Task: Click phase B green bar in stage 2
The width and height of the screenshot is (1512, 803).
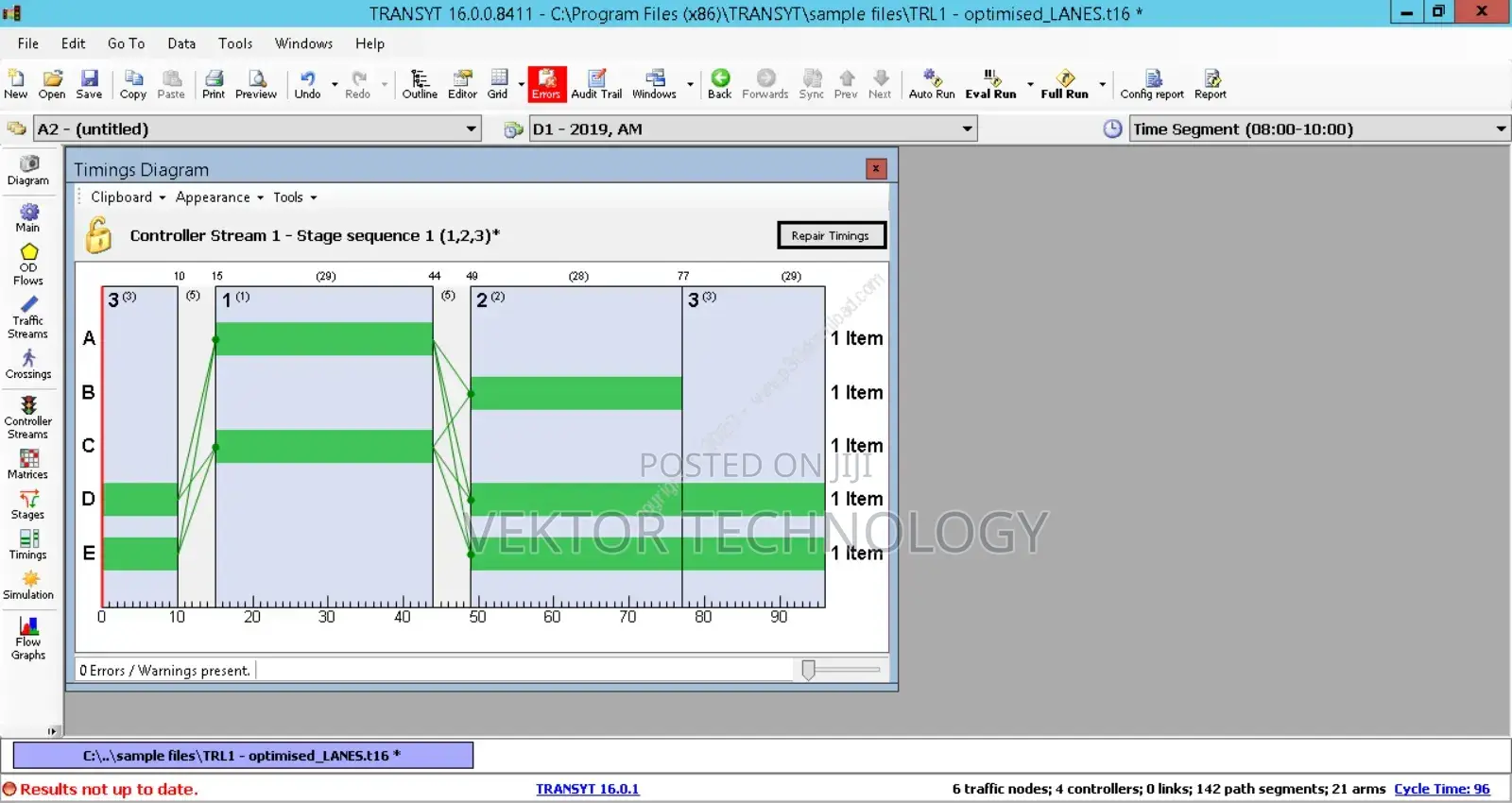Action: coord(576,393)
